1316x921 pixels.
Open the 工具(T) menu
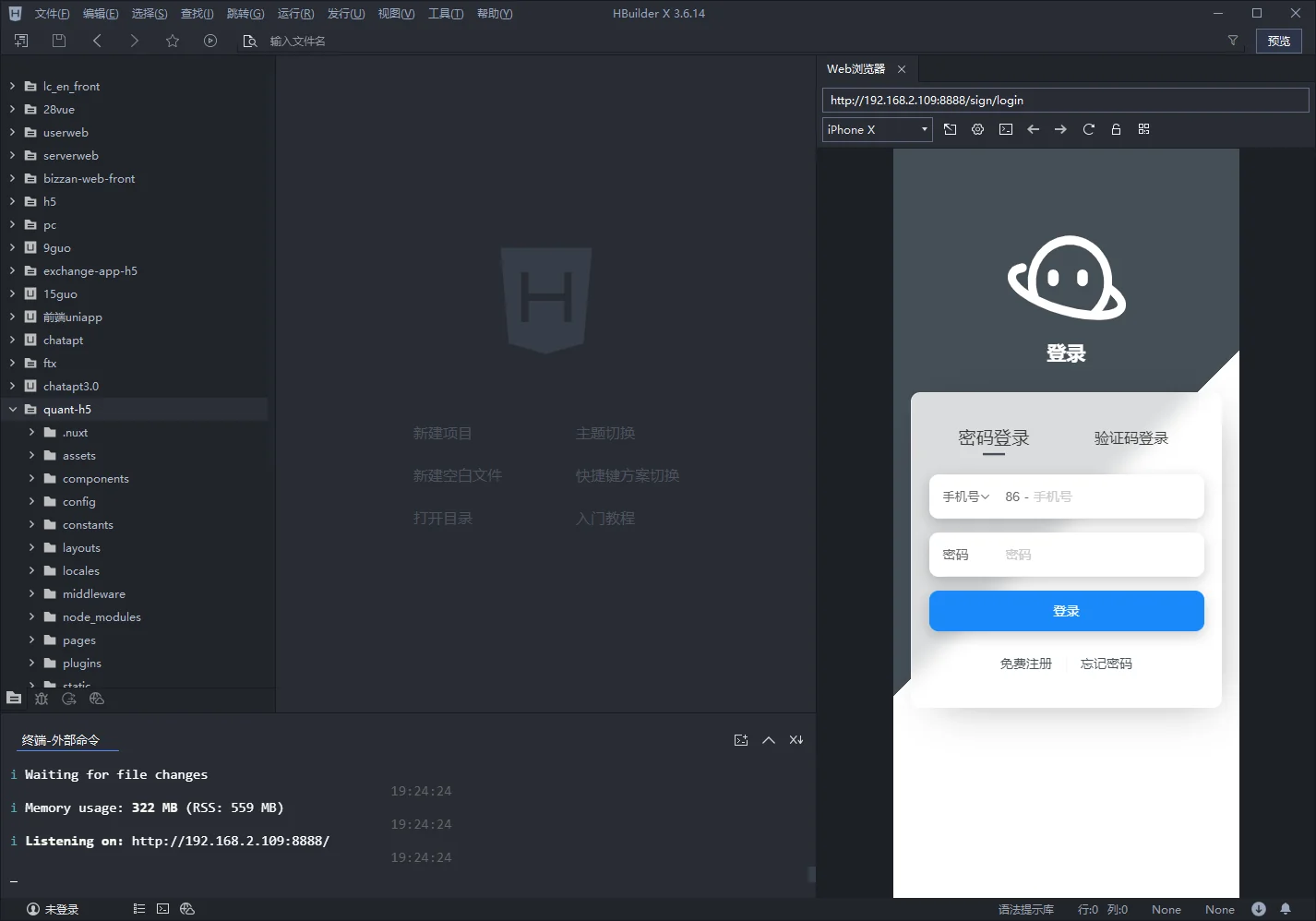coord(446,14)
